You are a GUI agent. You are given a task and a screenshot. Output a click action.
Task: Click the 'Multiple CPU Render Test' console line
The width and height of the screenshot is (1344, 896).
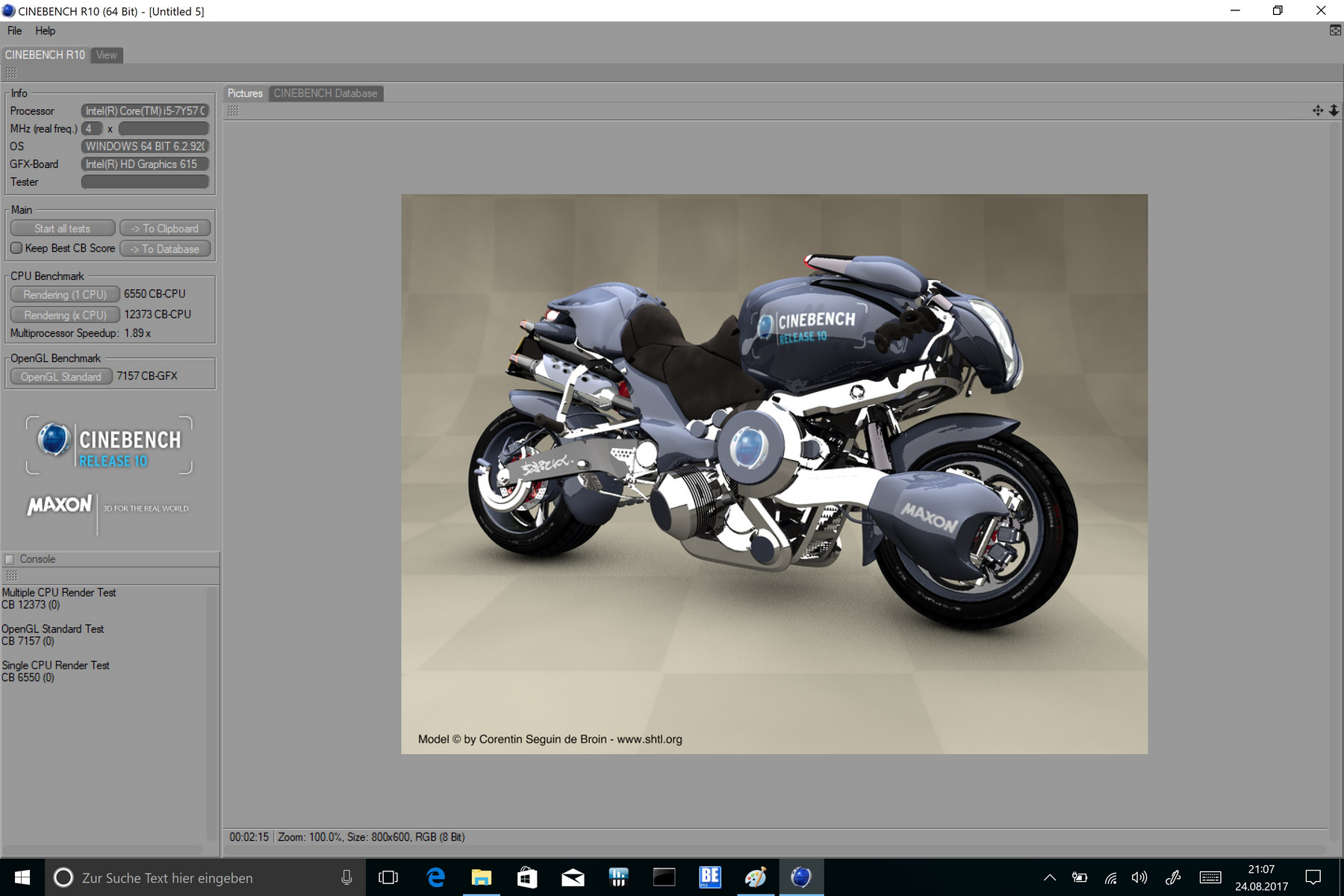(x=59, y=593)
